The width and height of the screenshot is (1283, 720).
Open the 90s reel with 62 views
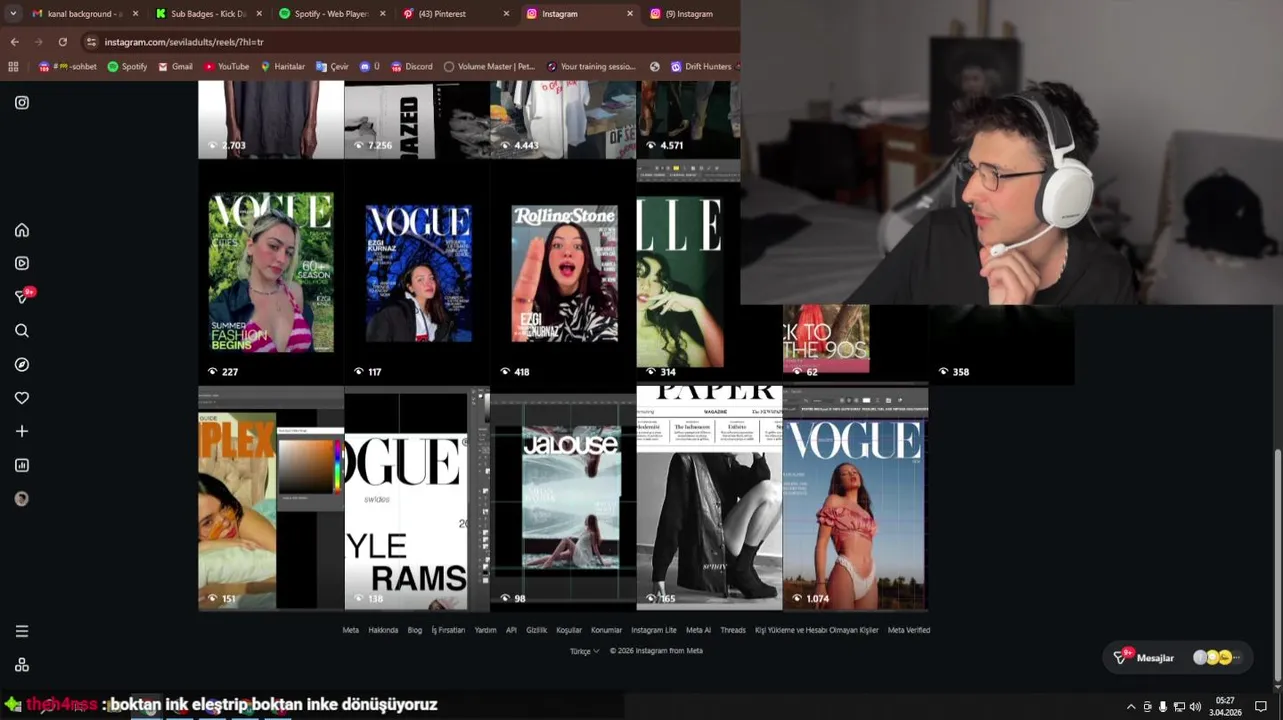[x=855, y=344]
